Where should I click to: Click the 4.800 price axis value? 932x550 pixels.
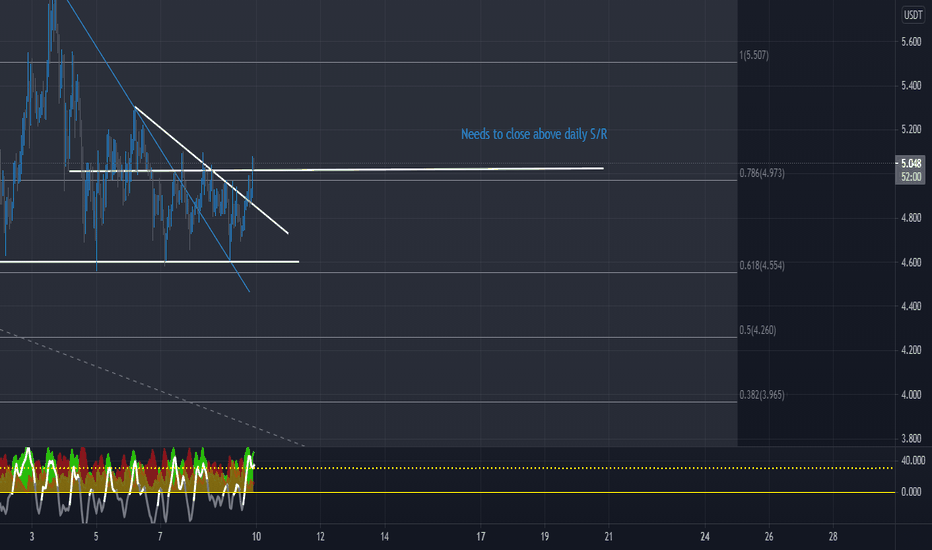(911, 218)
